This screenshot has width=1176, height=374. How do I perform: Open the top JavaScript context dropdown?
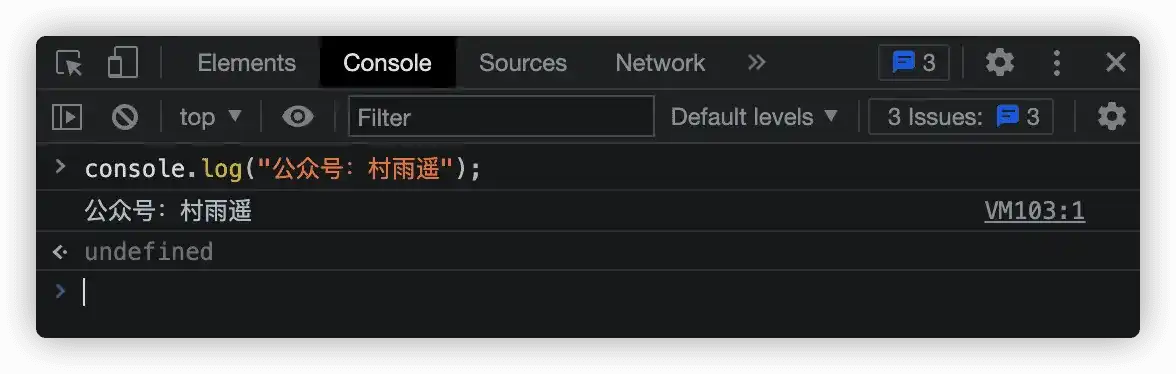[x=211, y=117]
